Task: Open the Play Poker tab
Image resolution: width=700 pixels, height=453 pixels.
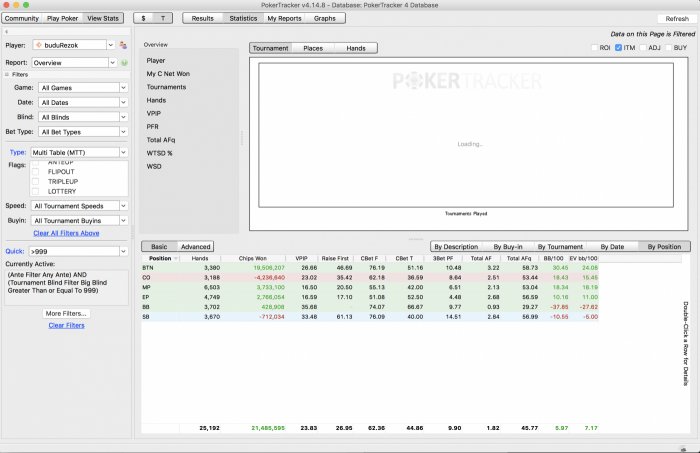Action: tap(62, 18)
